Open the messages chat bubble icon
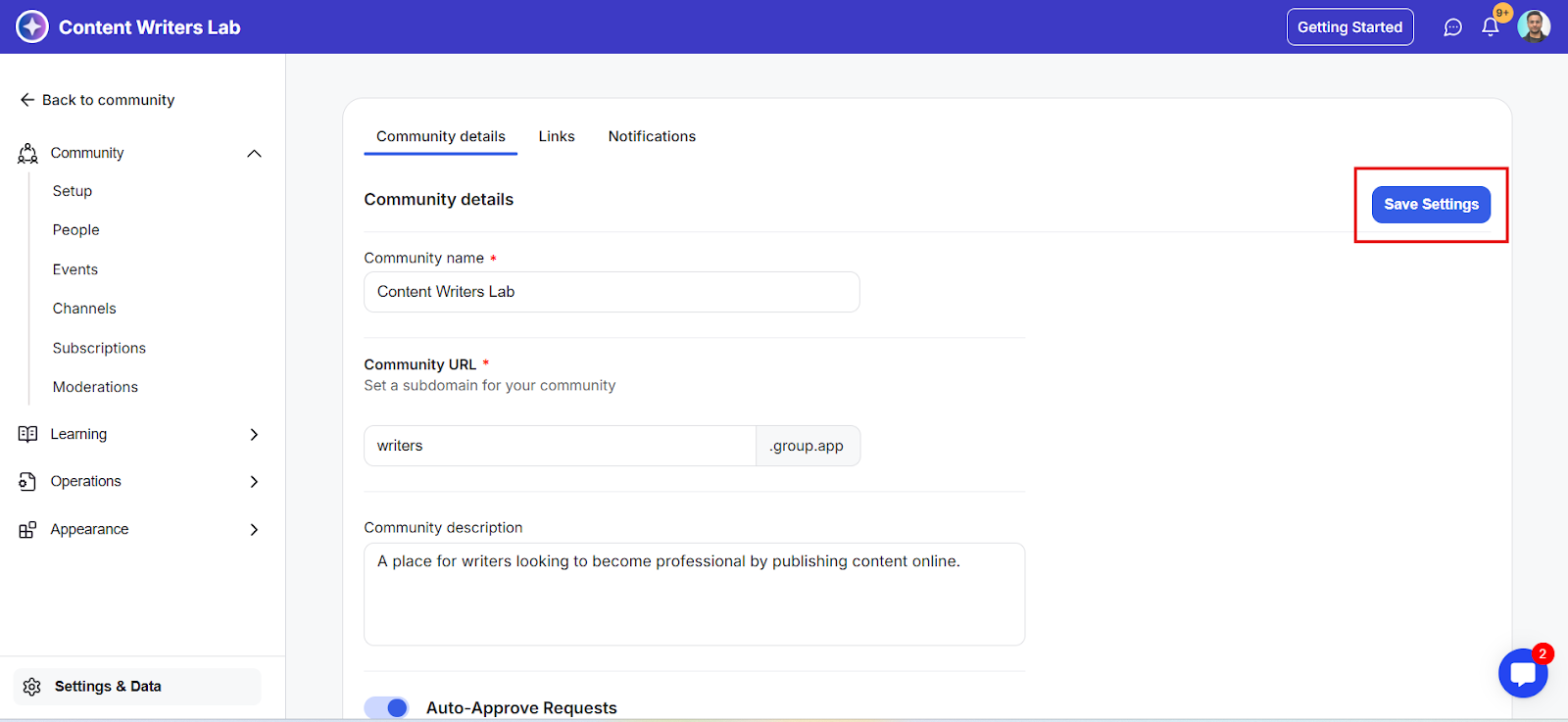Image resolution: width=1568 pixels, height=722 pixels. [x=1452, y=27]
